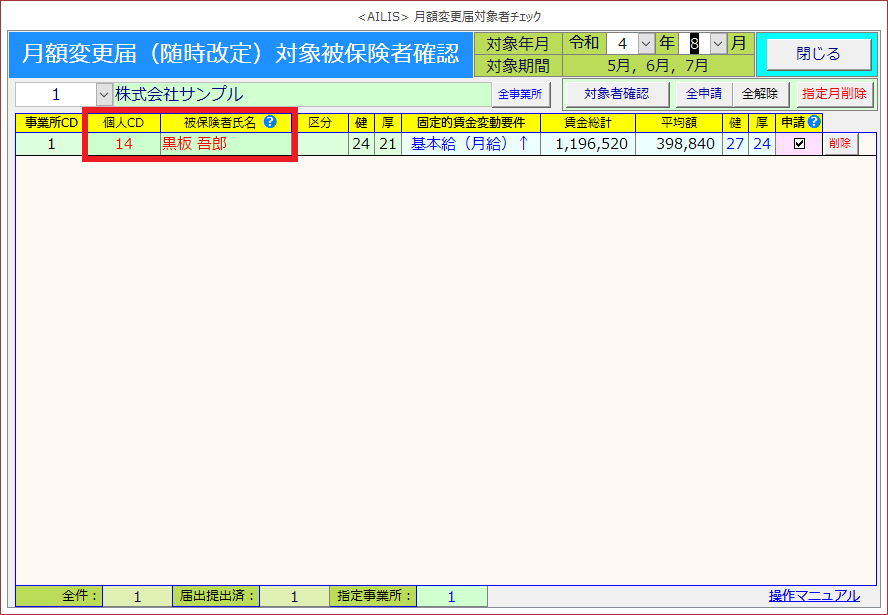Click the 指定月削除 button
888x615 pixels.
click(x=834, y=94)
